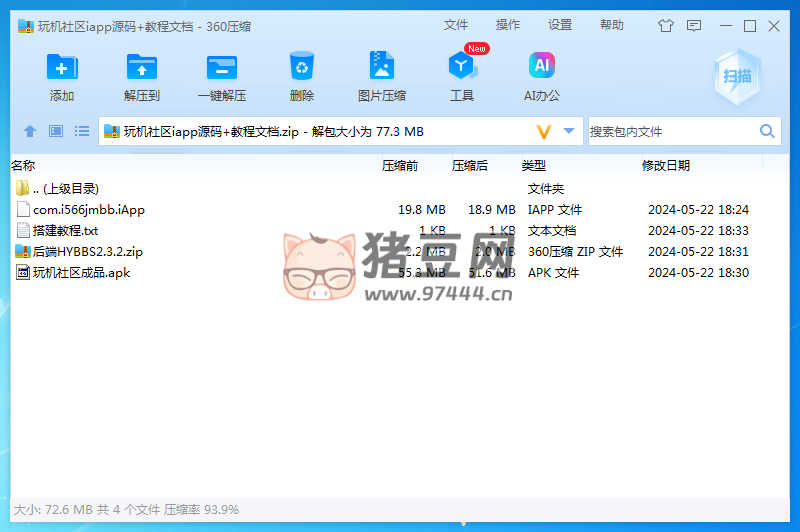This screenshot has height=532, width=800.
Task: Select the file 玩机社区成品.apk
Action: click(x=81, y=273)
